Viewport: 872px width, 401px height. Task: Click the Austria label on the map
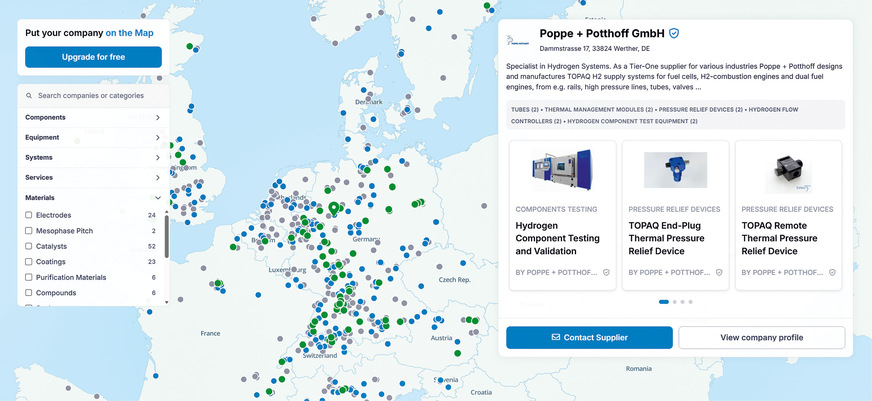(442, 338)
